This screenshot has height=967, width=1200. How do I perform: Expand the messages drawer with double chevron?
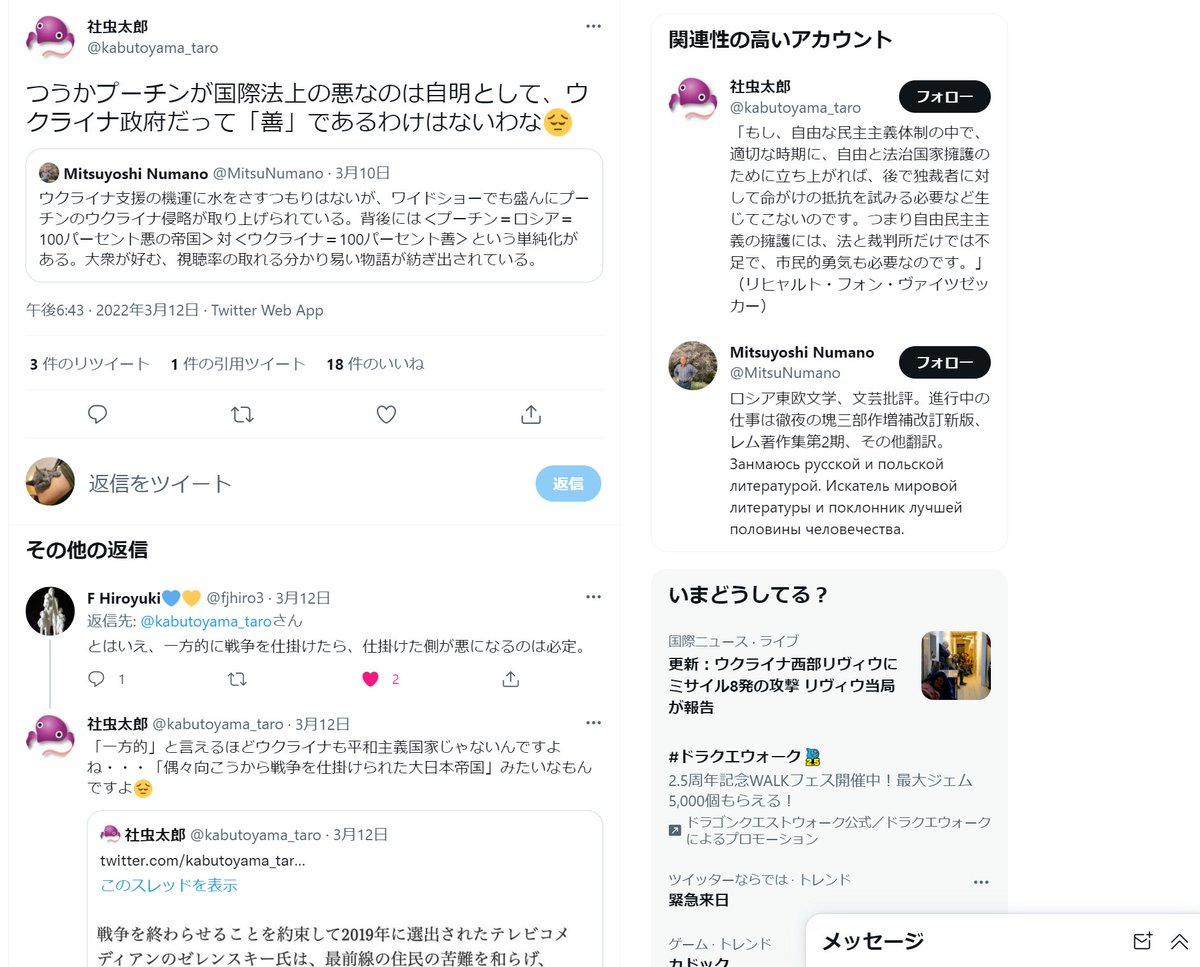pyautogui.click(x=1179, y=941)
